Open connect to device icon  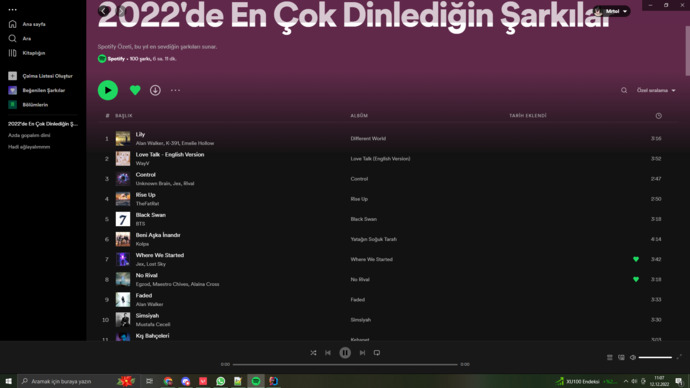[x=621, y=358]
